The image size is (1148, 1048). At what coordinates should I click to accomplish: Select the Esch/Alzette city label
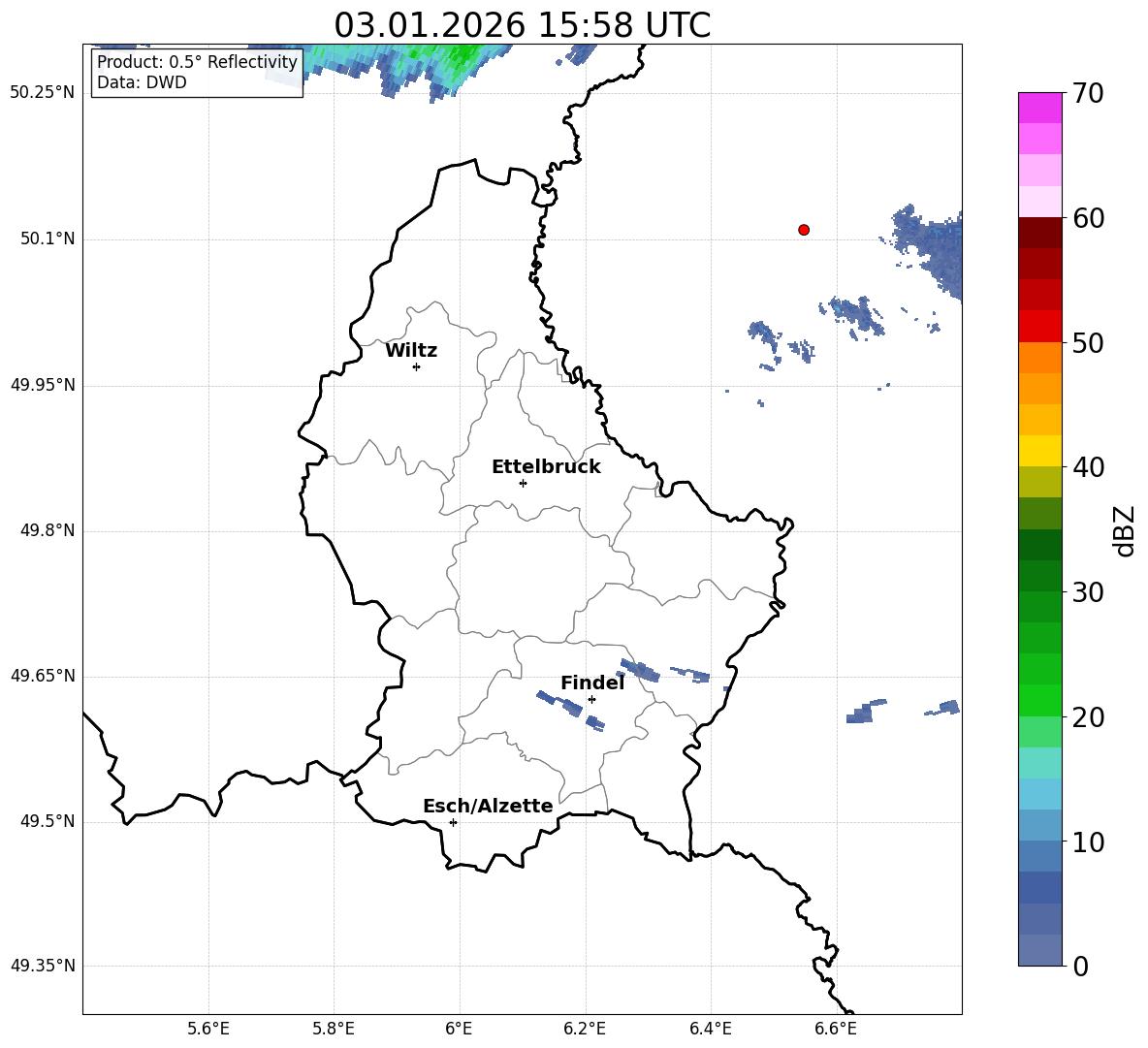(488, 806)
